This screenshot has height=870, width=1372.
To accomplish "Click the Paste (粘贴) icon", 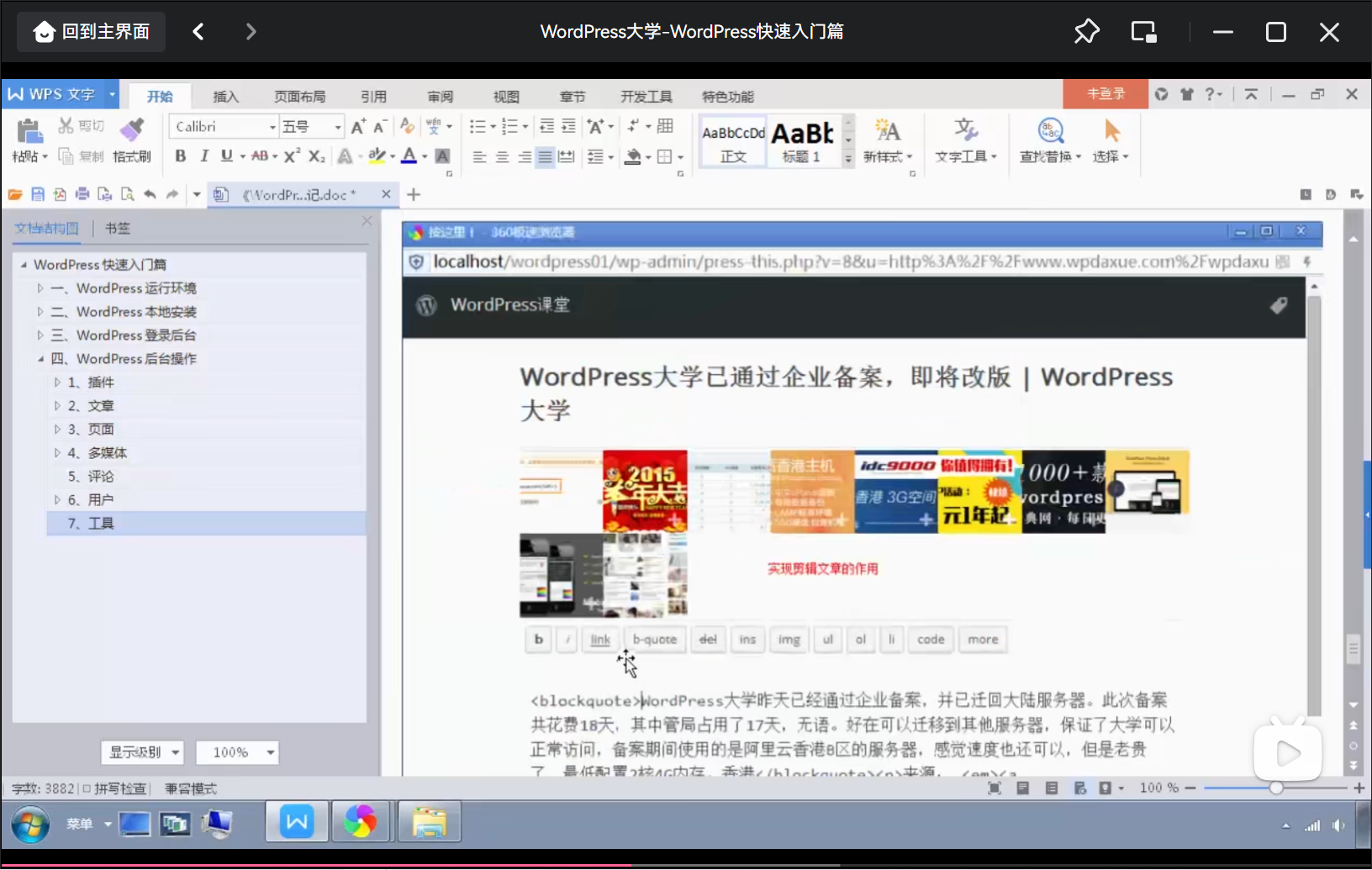I will tap(29, 131).
